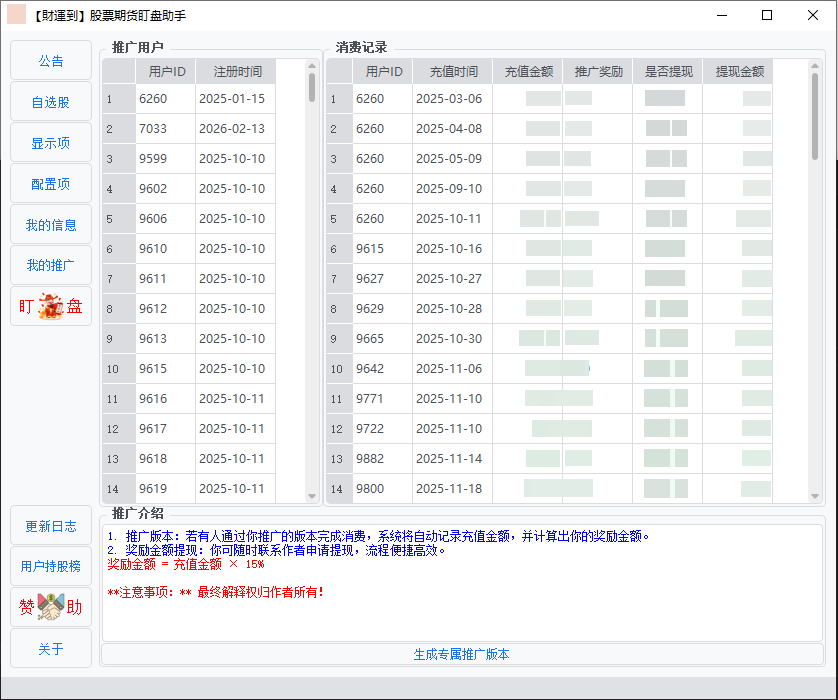Click the 推广奖励 column header
838x700 pixels.
[598, 72]
